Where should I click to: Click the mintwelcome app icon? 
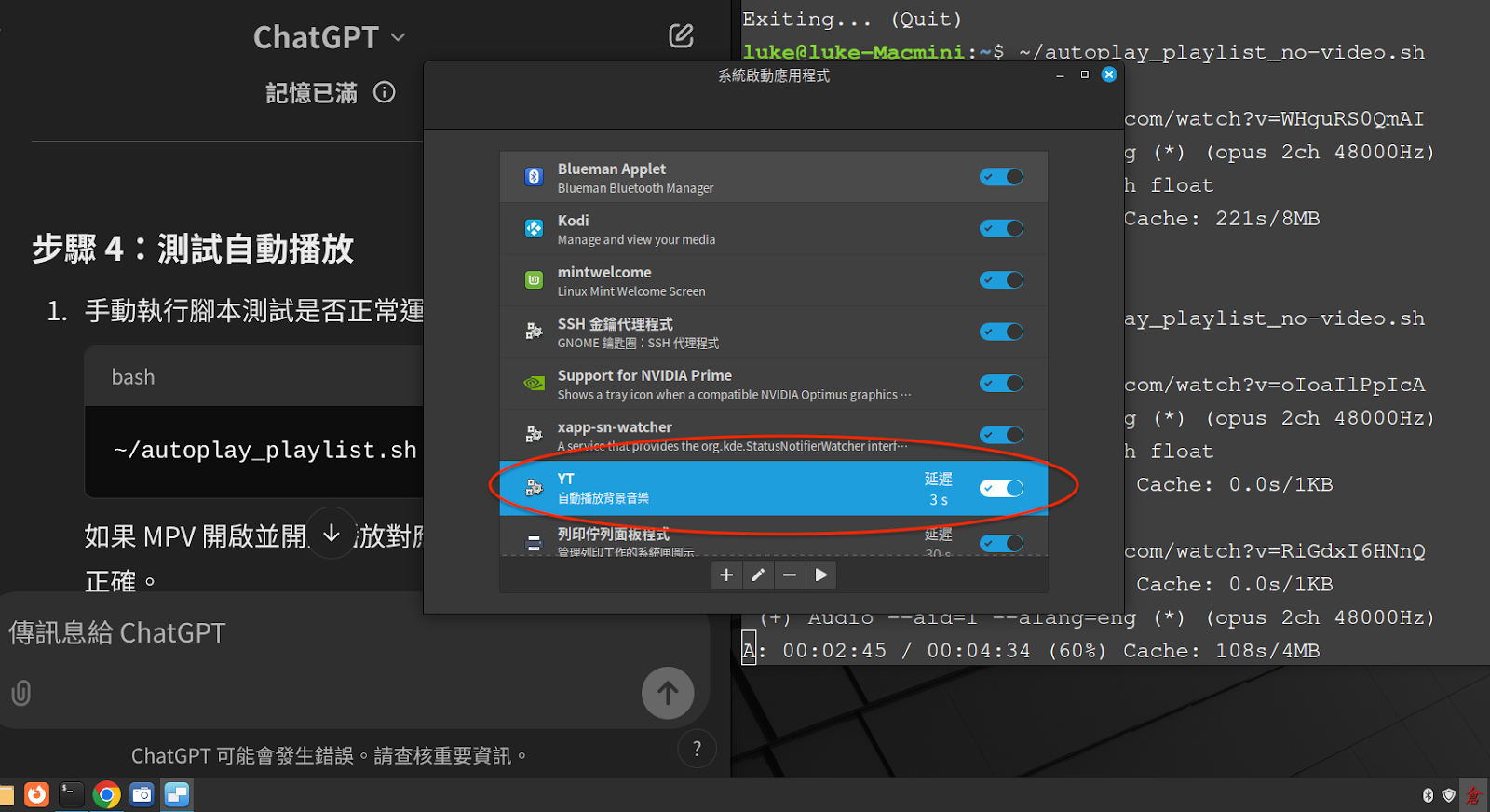pos(534,280)
